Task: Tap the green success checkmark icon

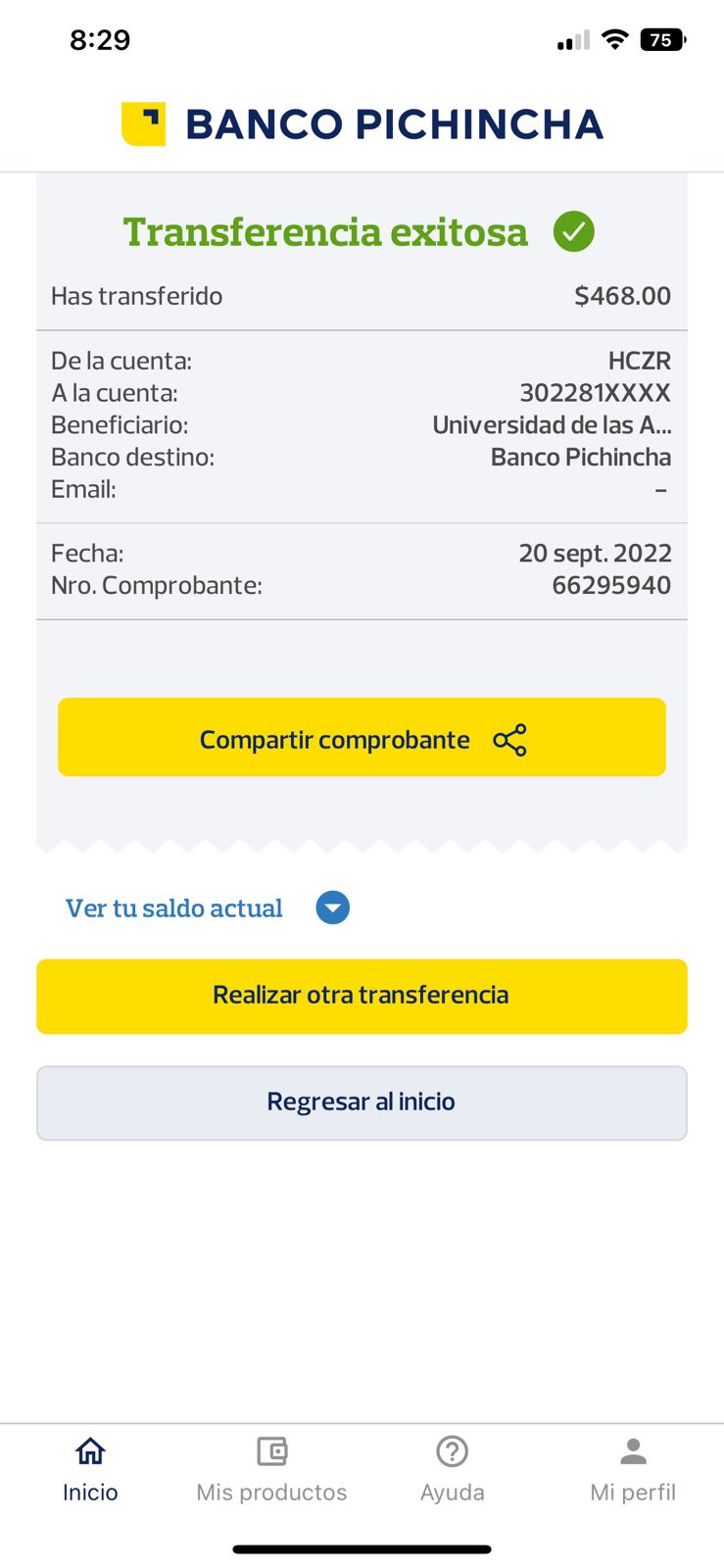Action: [x=573, y=231]
